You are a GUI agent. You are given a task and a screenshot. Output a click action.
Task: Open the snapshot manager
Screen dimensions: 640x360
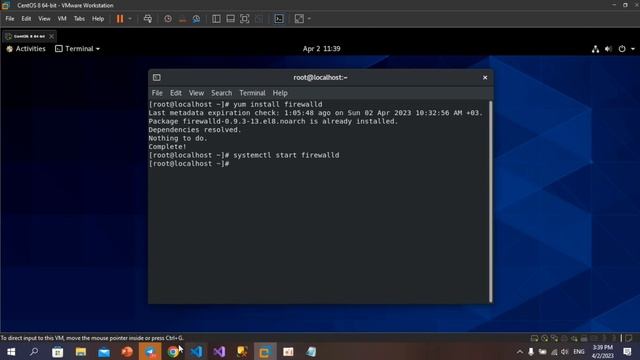point(196,19)
